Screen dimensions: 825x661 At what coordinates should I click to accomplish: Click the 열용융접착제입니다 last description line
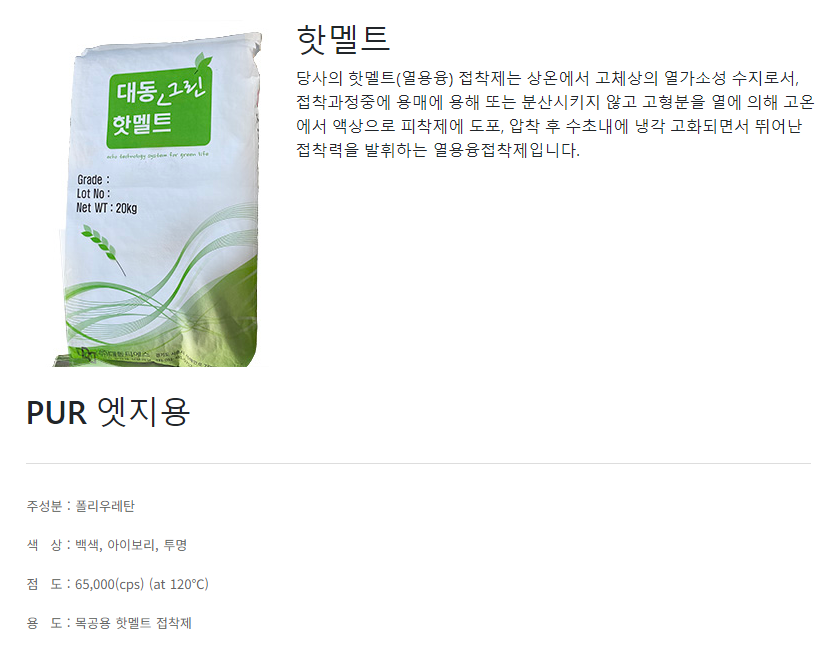[x=438, y=151]
